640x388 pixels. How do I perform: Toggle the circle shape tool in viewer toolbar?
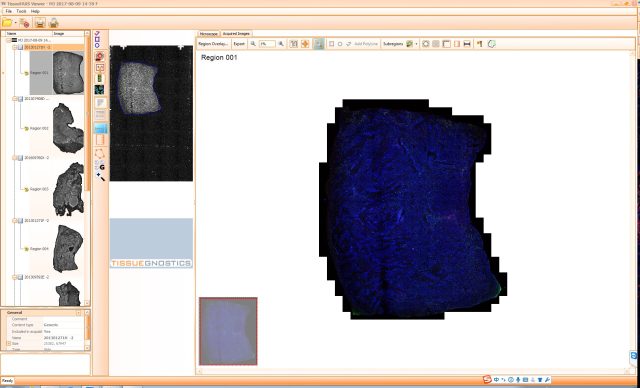(340, 44)
